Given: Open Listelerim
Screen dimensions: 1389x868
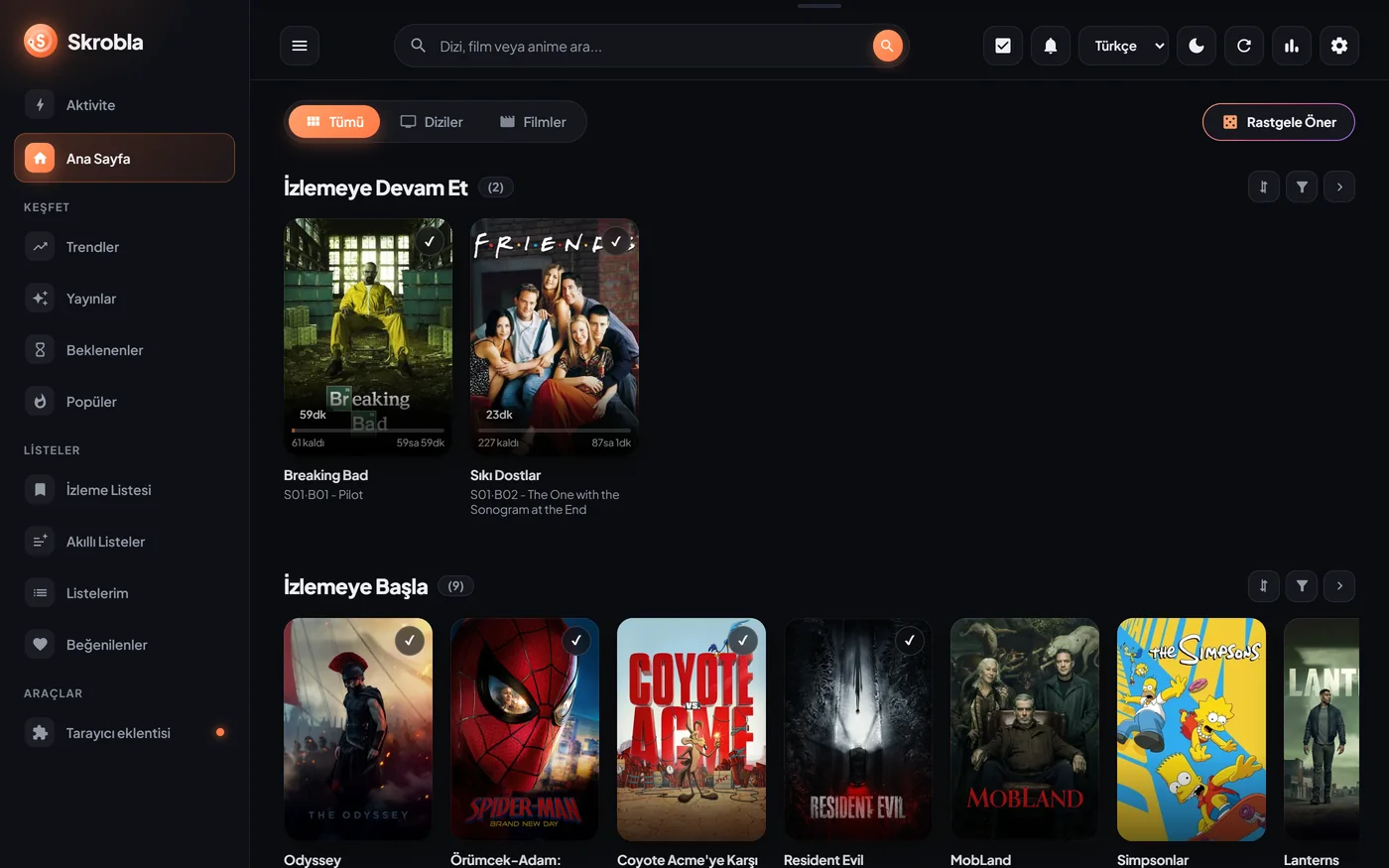Looking at the screenshot, I should pos(124,593).
